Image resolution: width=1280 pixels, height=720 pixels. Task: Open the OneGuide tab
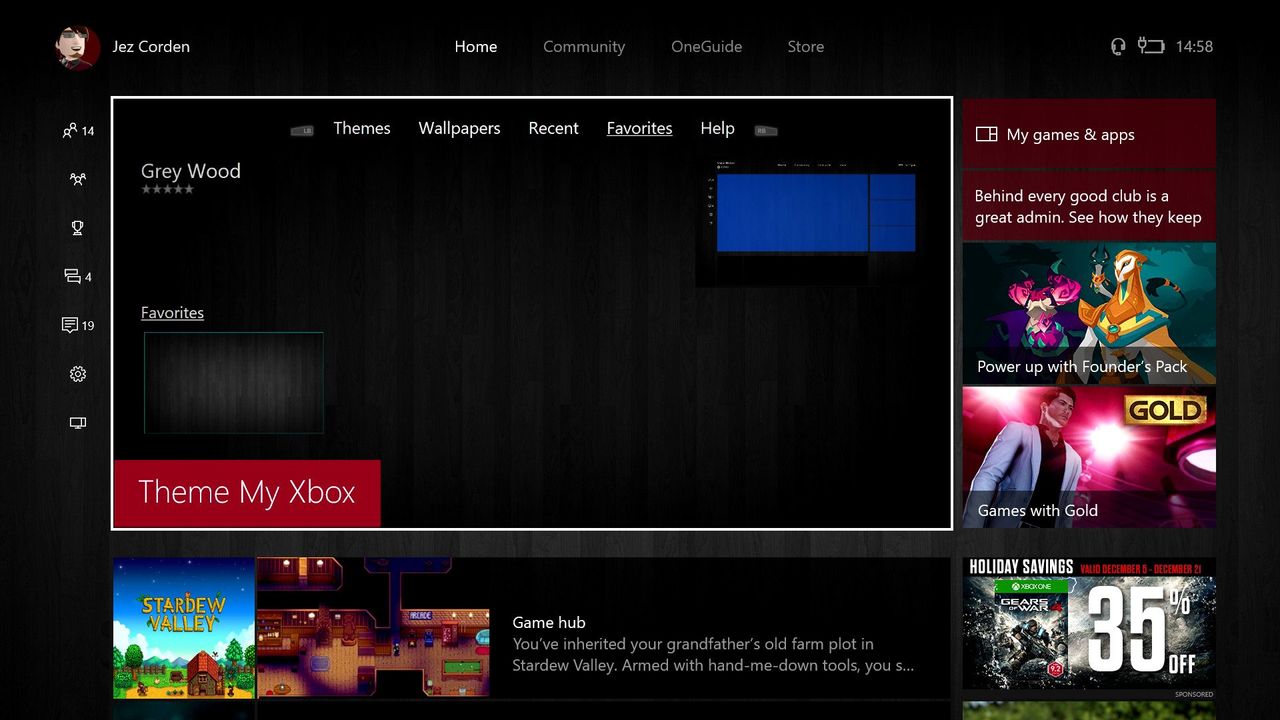point(707,47)
